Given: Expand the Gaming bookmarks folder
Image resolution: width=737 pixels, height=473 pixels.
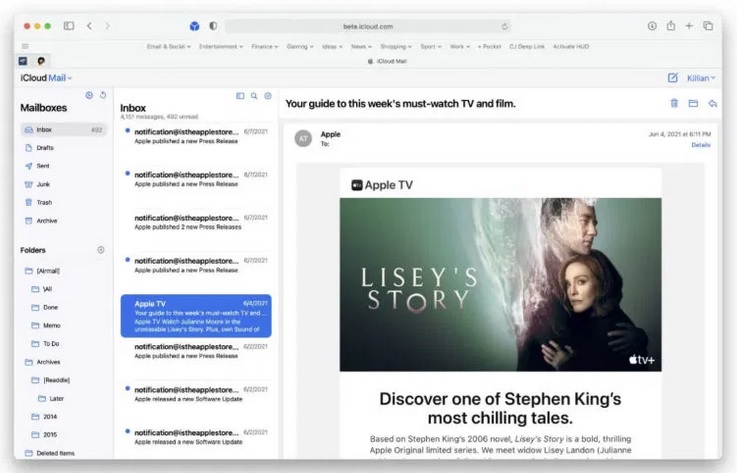Looking at the screenshot, I should coord(300,47).
